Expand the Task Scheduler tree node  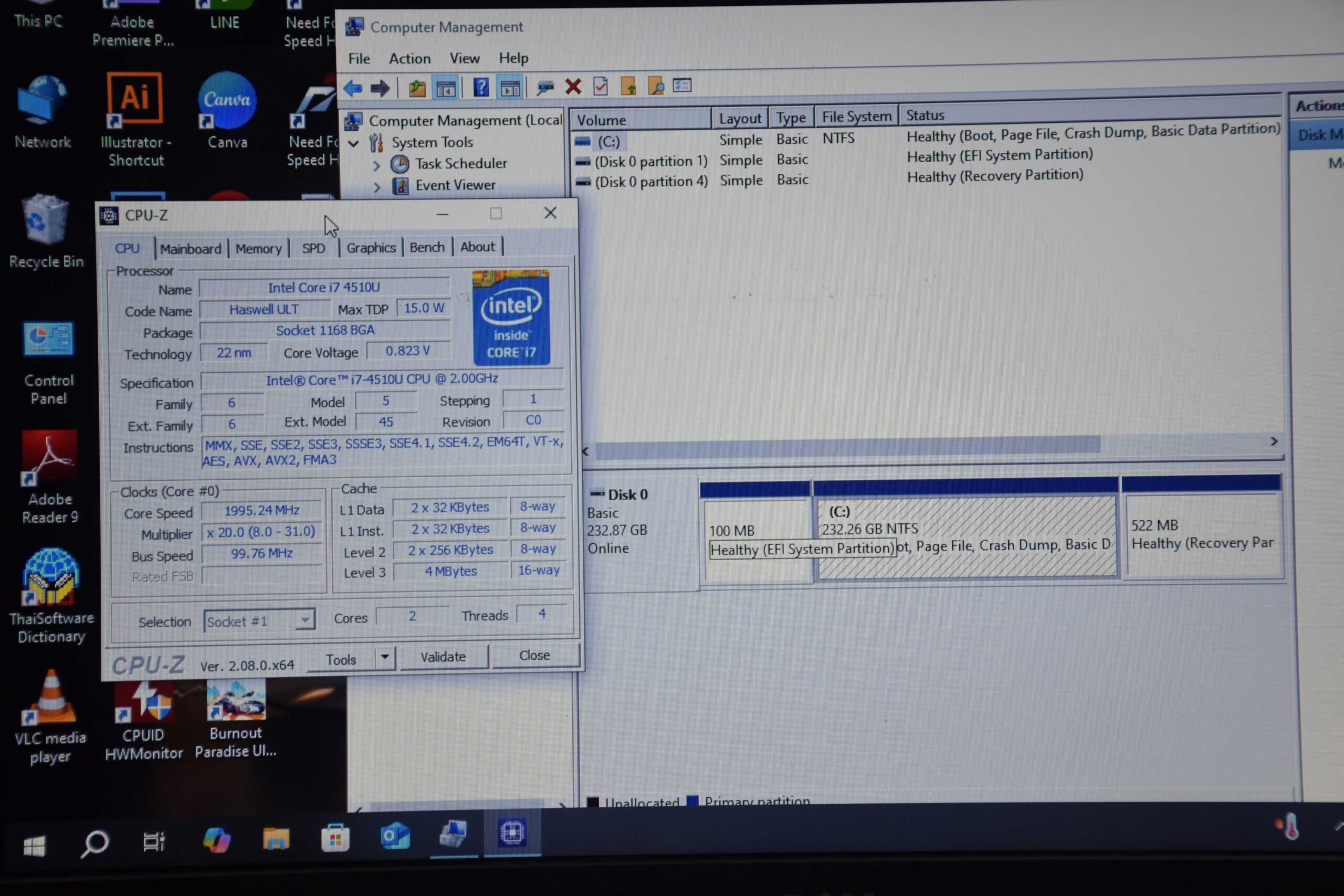tap(376, 166)
